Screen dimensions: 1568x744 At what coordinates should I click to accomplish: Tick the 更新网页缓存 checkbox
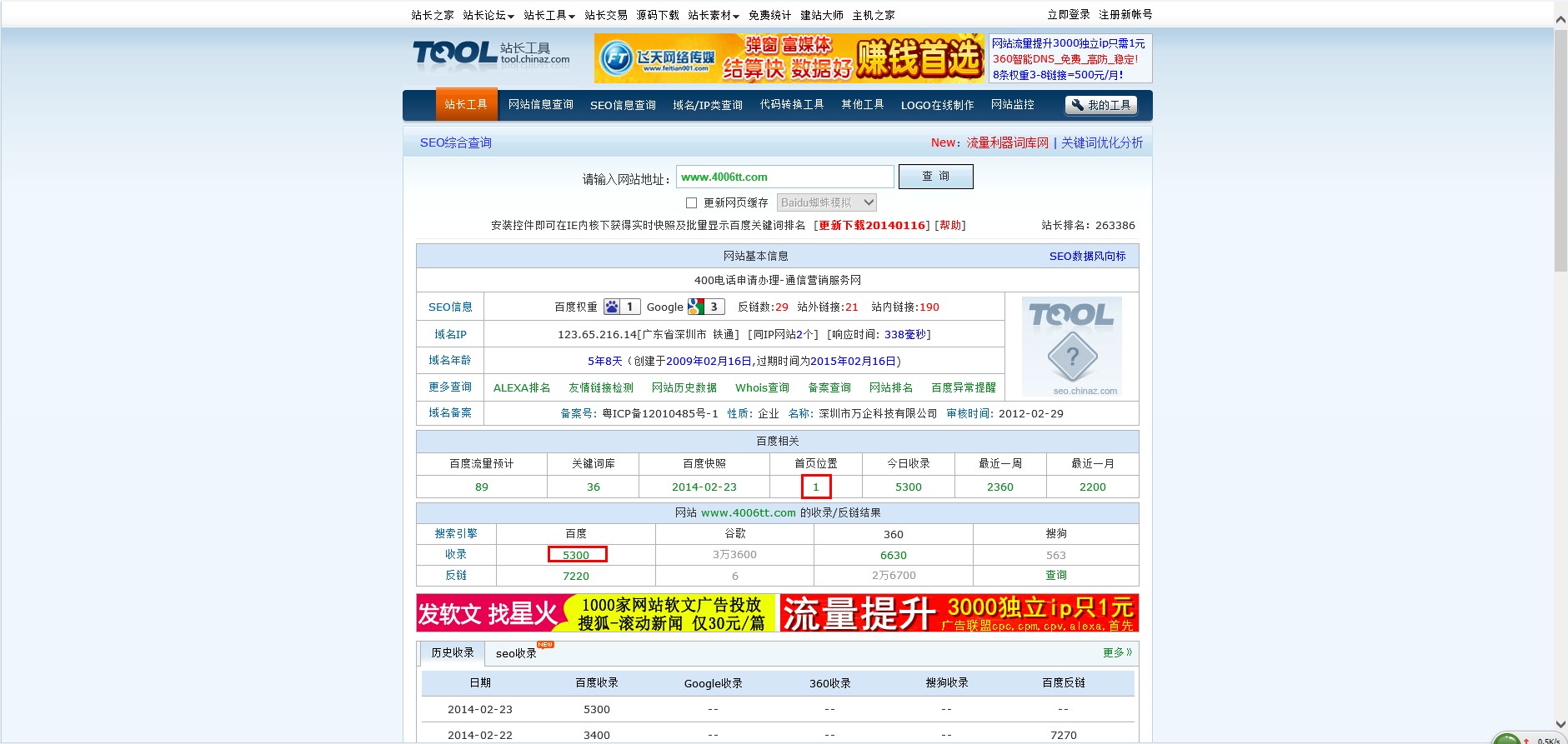tap(691, 202)
